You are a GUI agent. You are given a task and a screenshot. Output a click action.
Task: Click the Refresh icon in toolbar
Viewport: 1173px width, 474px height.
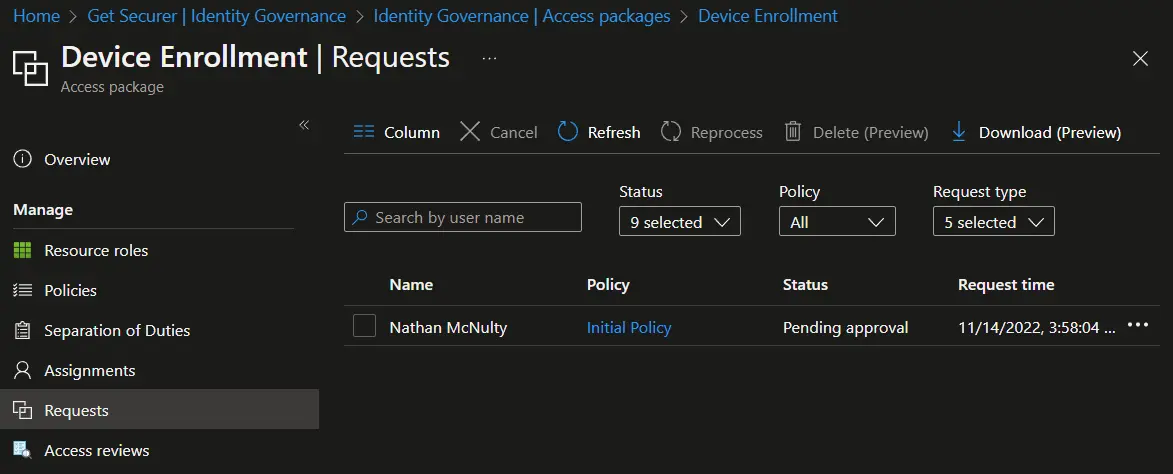coord(568,132)
